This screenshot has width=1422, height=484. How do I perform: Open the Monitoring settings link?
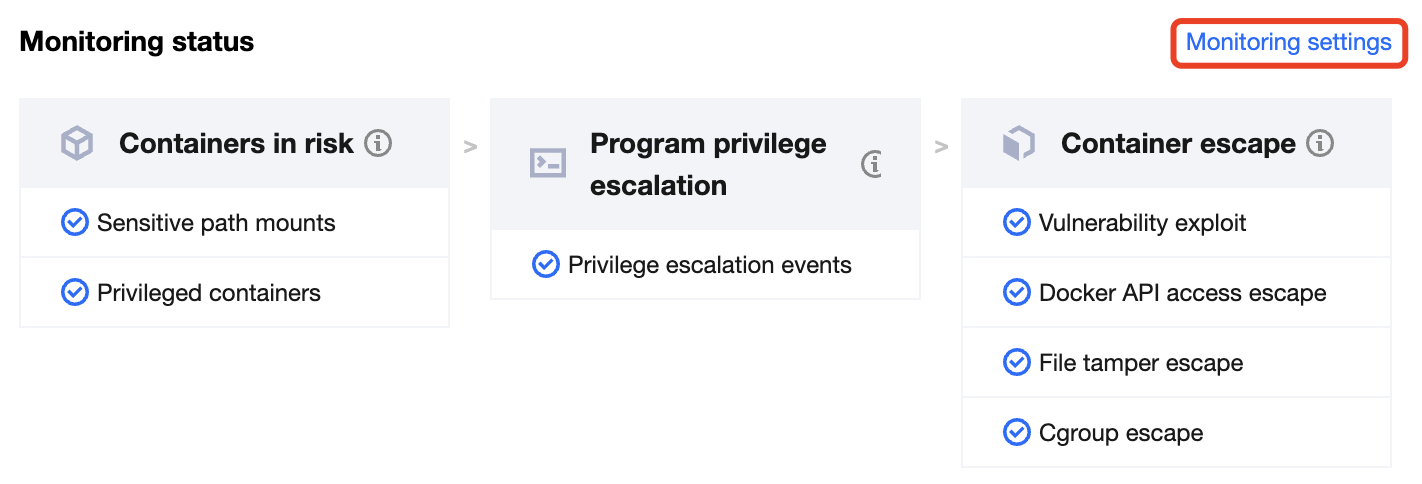(x=1288, y=42)
